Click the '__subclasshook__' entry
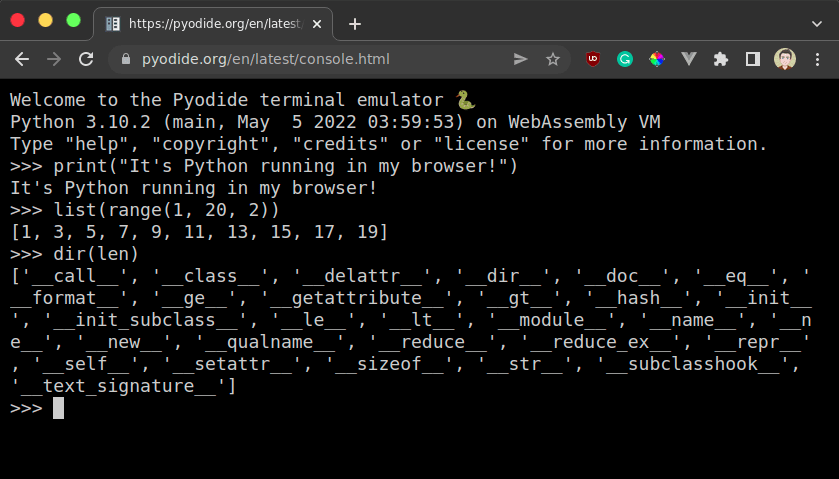Viewport: 839px width, 479px height. coord(693,364)
